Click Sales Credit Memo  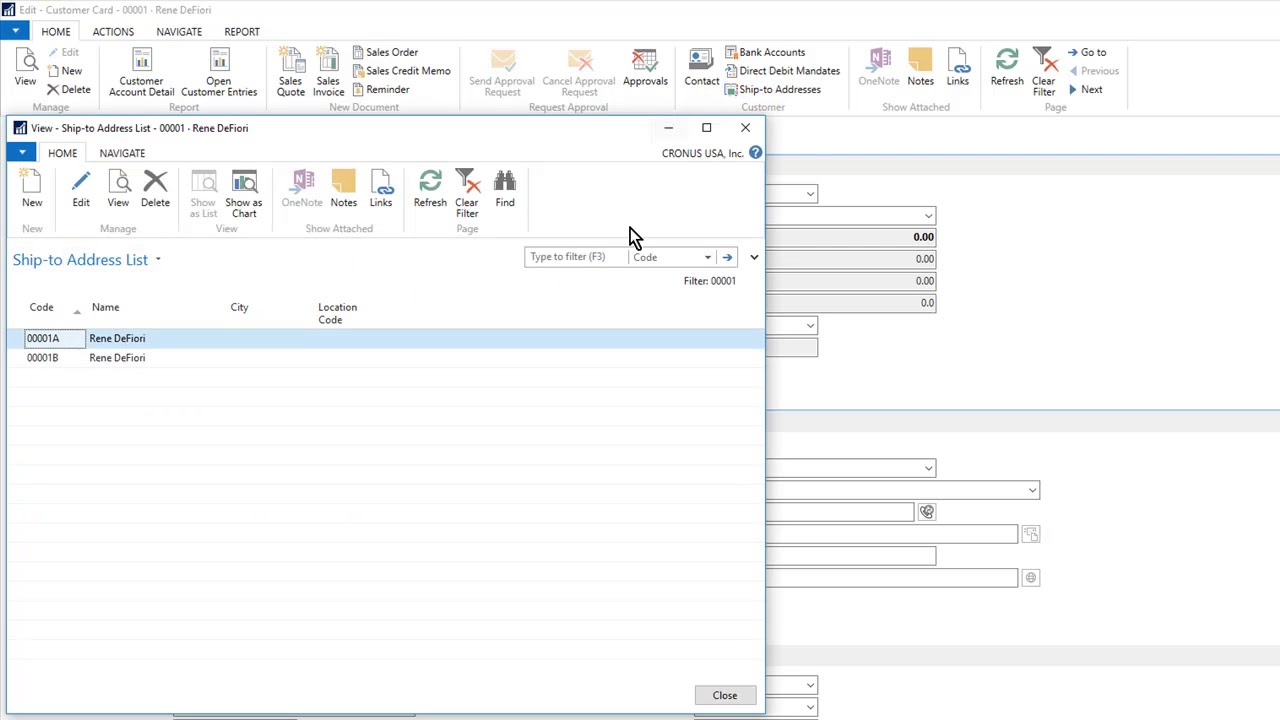point(400,71)
